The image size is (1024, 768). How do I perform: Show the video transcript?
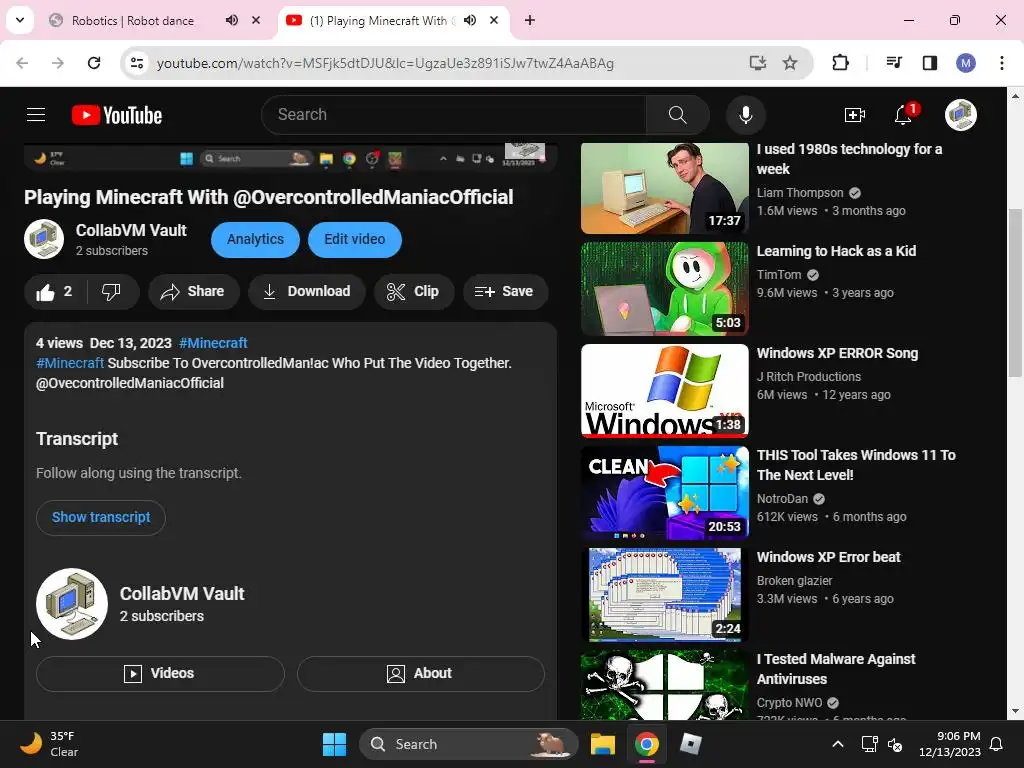pos(101,518)
